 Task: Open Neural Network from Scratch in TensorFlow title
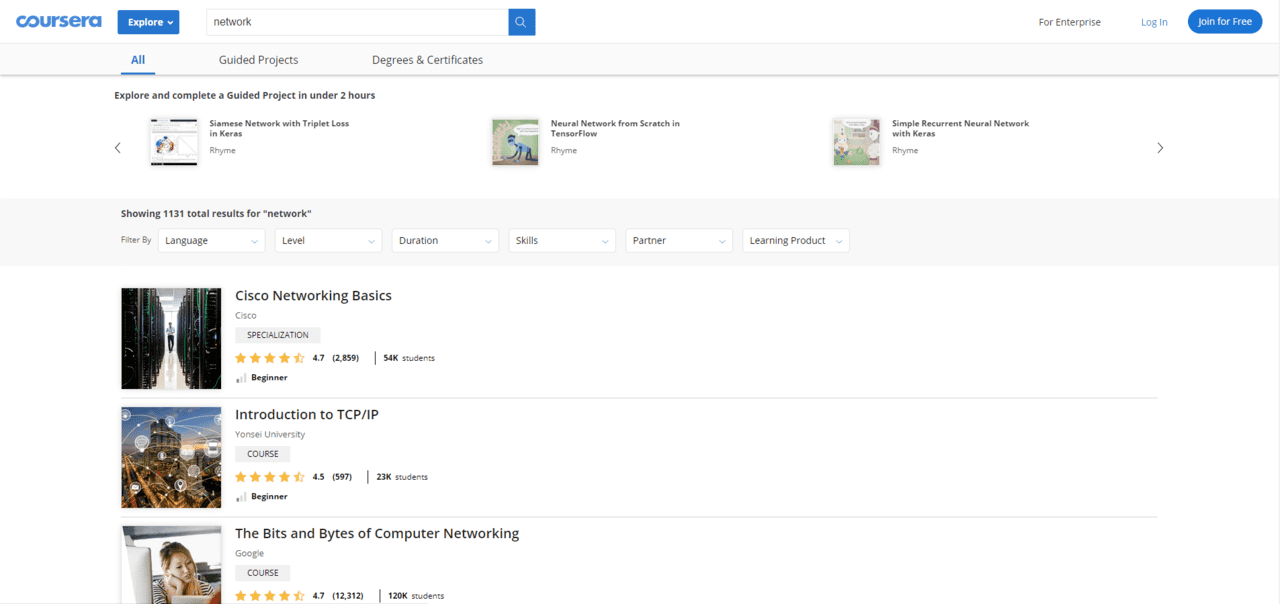point(615,128)
